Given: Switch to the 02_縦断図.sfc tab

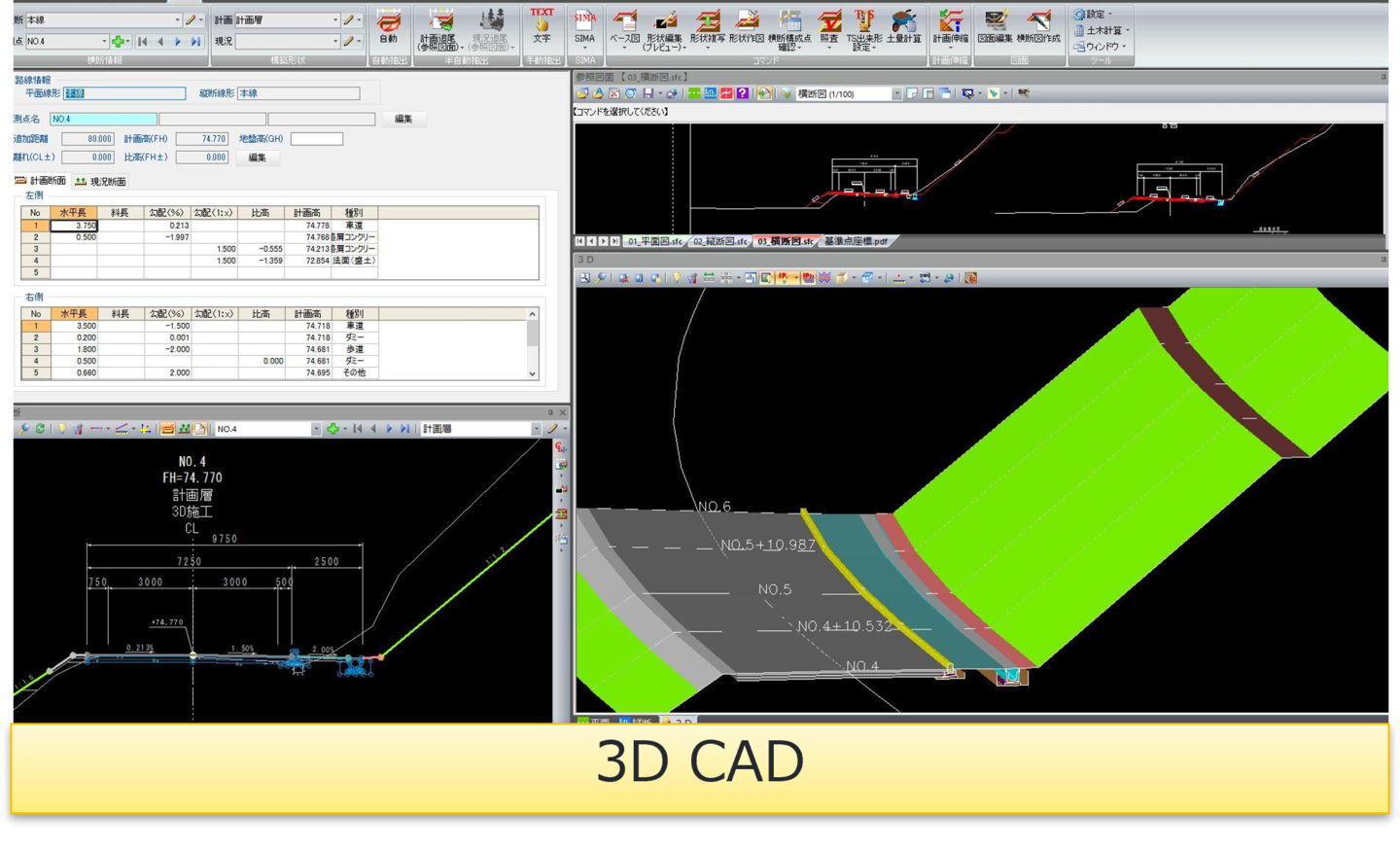Looking at the screenshot, I should point(719,241).
